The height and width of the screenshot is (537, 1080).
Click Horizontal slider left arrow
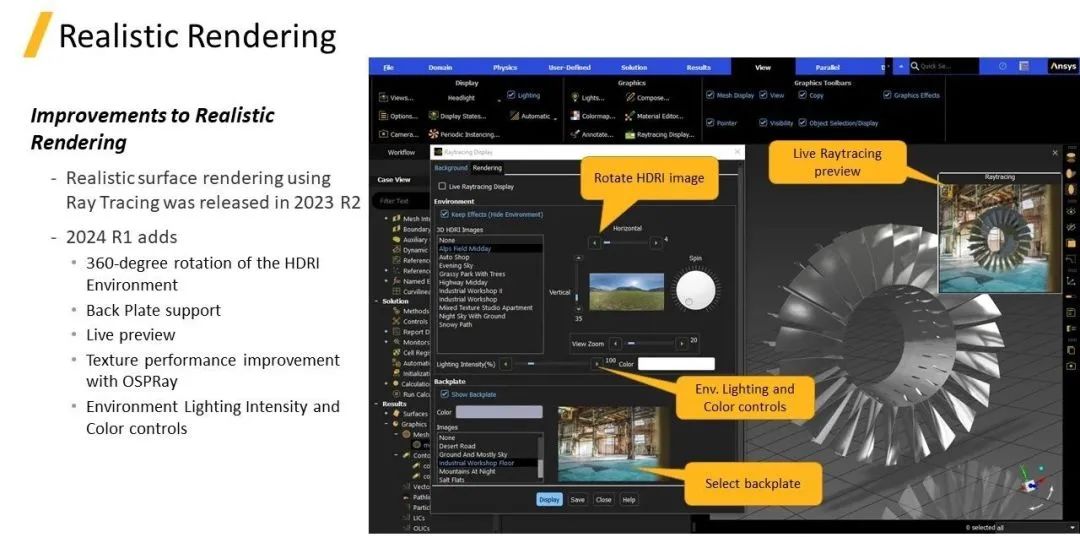pos(594,242)
